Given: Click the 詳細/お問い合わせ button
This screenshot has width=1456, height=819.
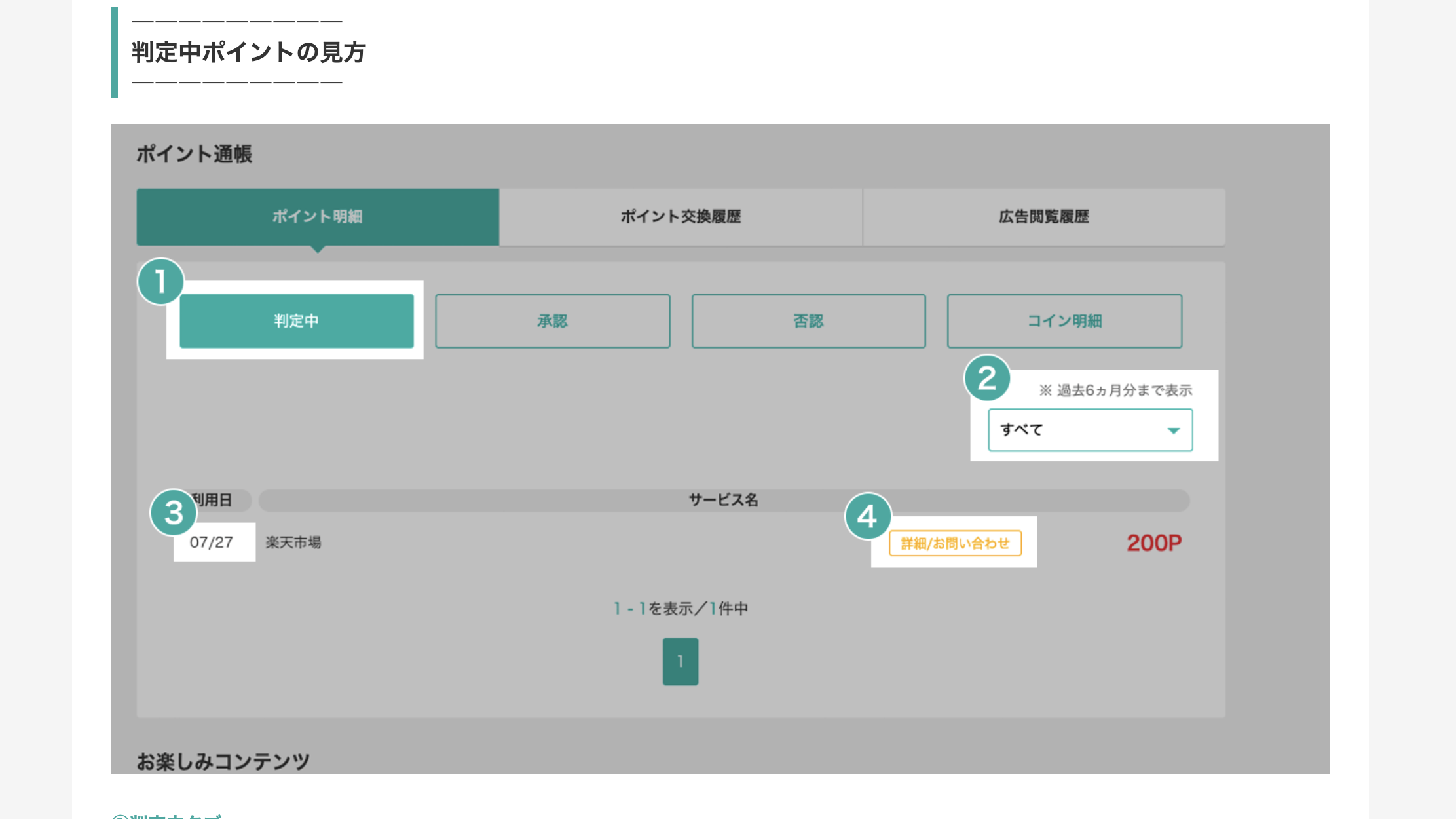Looking at the screenshot, I should pyautogui.click(x=955, y=543).
